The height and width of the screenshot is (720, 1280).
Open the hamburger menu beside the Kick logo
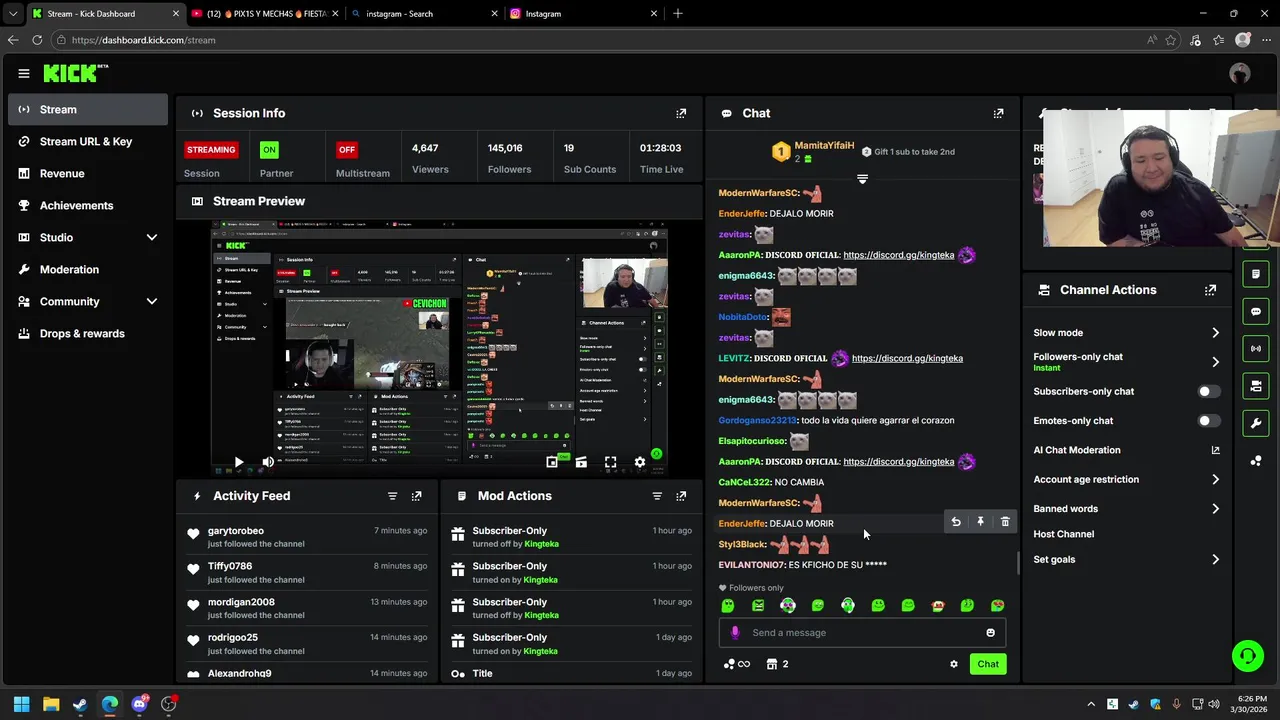point(23,73)
